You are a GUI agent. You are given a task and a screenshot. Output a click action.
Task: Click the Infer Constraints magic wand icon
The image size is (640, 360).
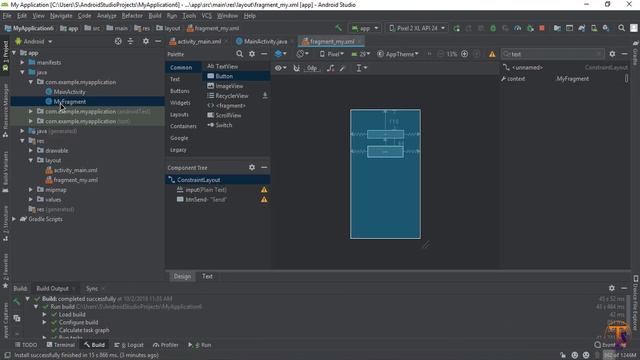coord(343,68)
